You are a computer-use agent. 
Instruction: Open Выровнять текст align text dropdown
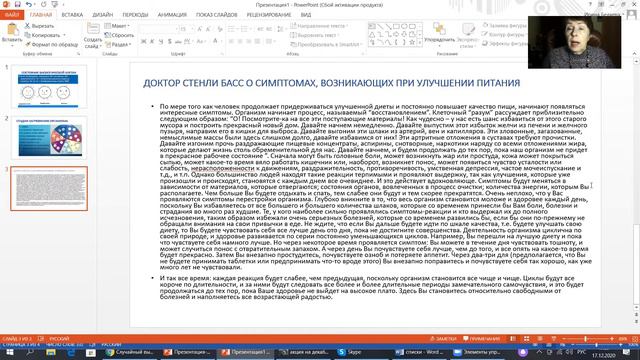click(316, 35)
